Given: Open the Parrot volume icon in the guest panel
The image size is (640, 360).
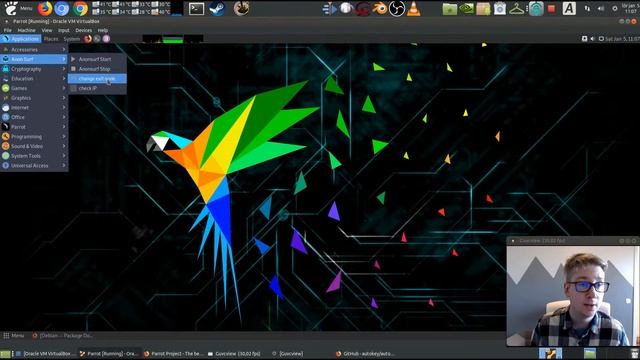Looking at the screenshot, I should click(592, 39).
